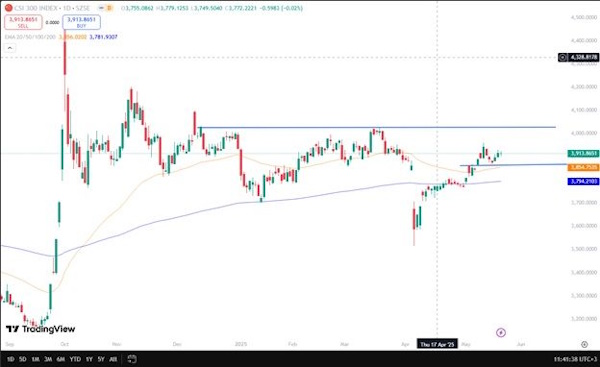Open the go-to-date calendar icon

point(132,359)
